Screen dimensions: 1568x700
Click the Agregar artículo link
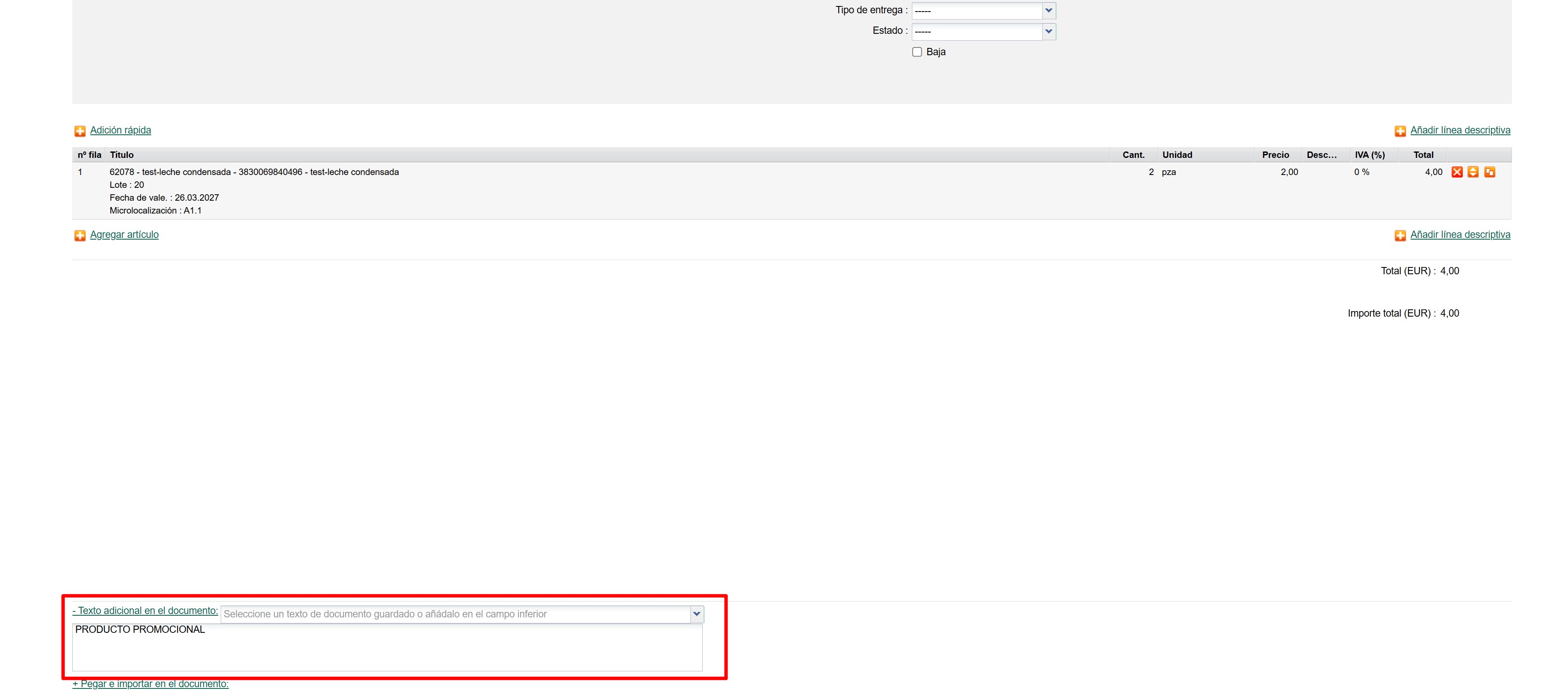pos(124,235)
